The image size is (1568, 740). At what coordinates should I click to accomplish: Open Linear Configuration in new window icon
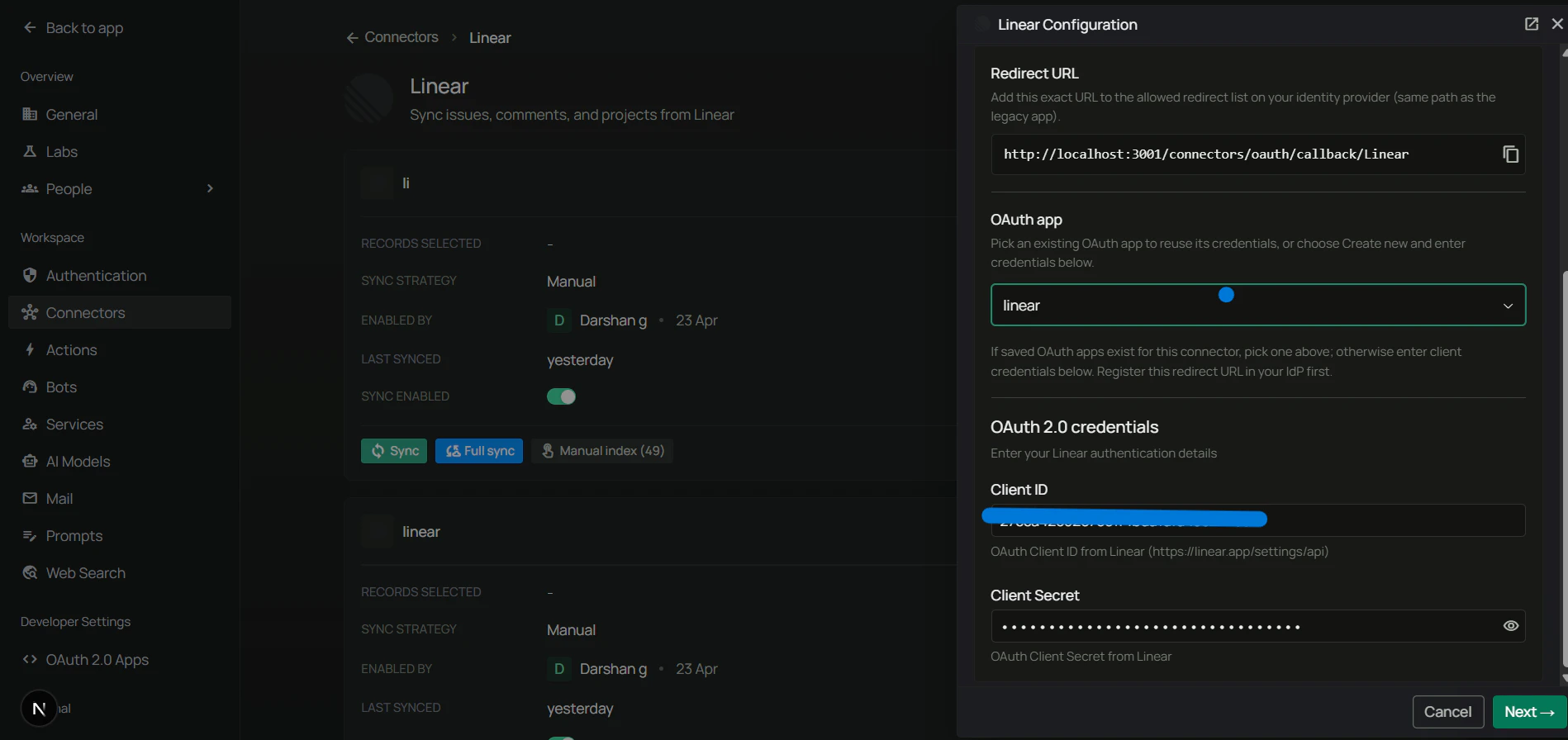[1532, 24]
